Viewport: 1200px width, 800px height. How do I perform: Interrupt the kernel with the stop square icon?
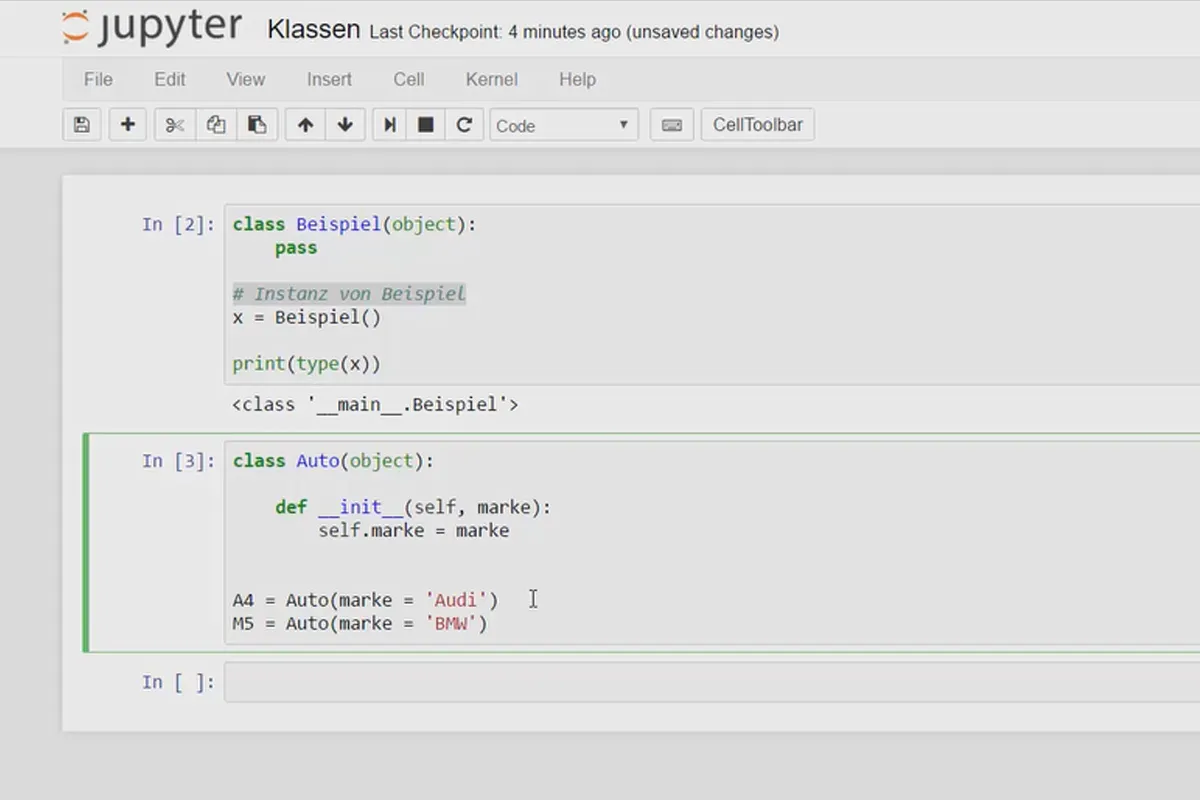tap(426, 125)
